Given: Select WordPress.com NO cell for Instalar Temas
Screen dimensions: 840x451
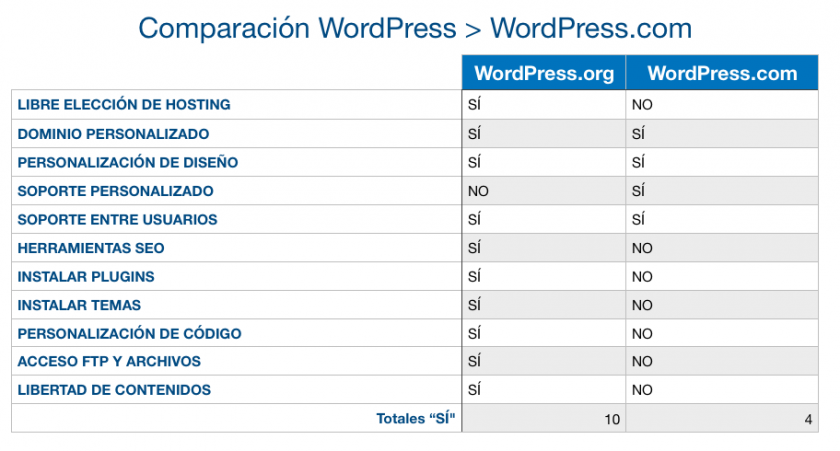Looking at the screenshot, I should click(x=722, y=305).
